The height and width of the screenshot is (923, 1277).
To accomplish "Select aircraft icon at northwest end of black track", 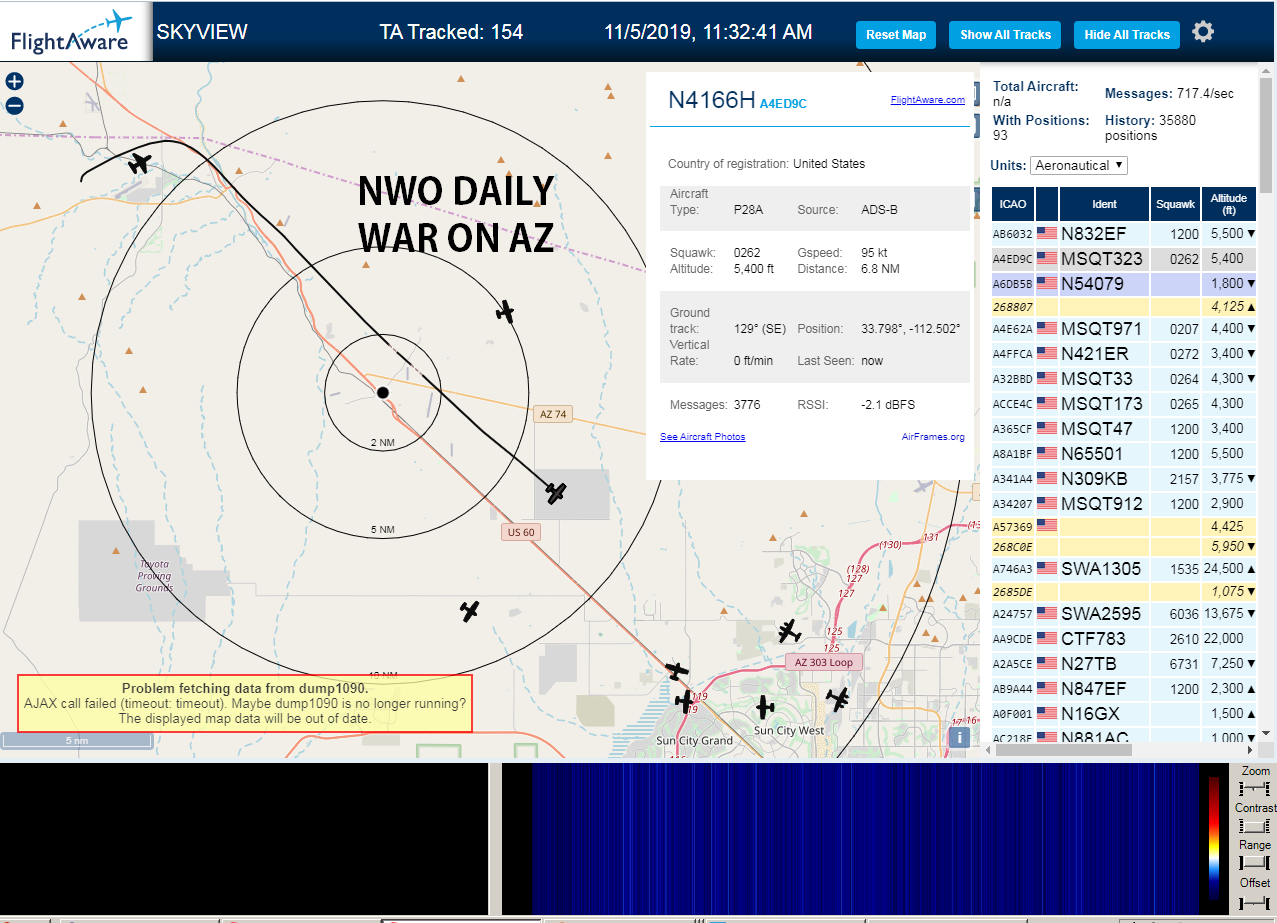I will coord(140,162).
